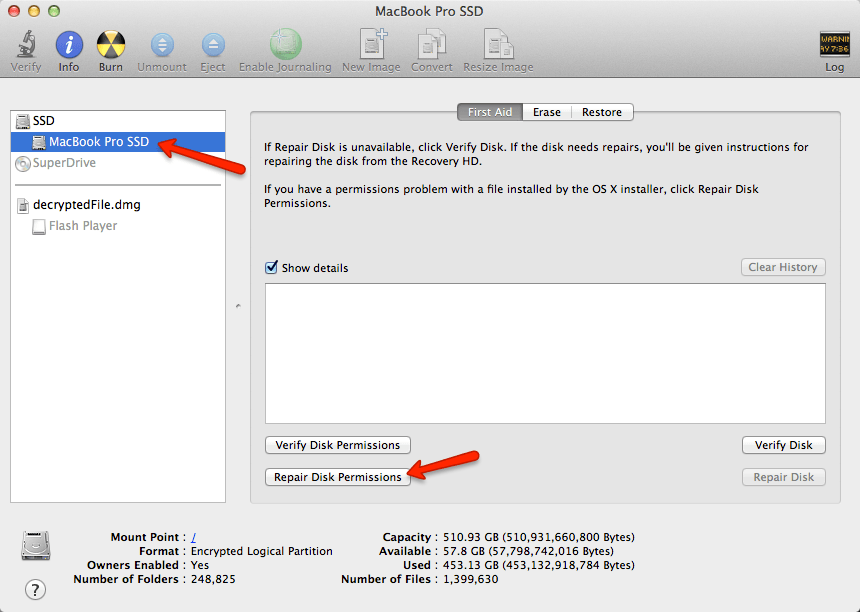Viewport: 860px width, 612px height.
Task: Click the SuperDrive optical disc icon
Action: (22, 163)
